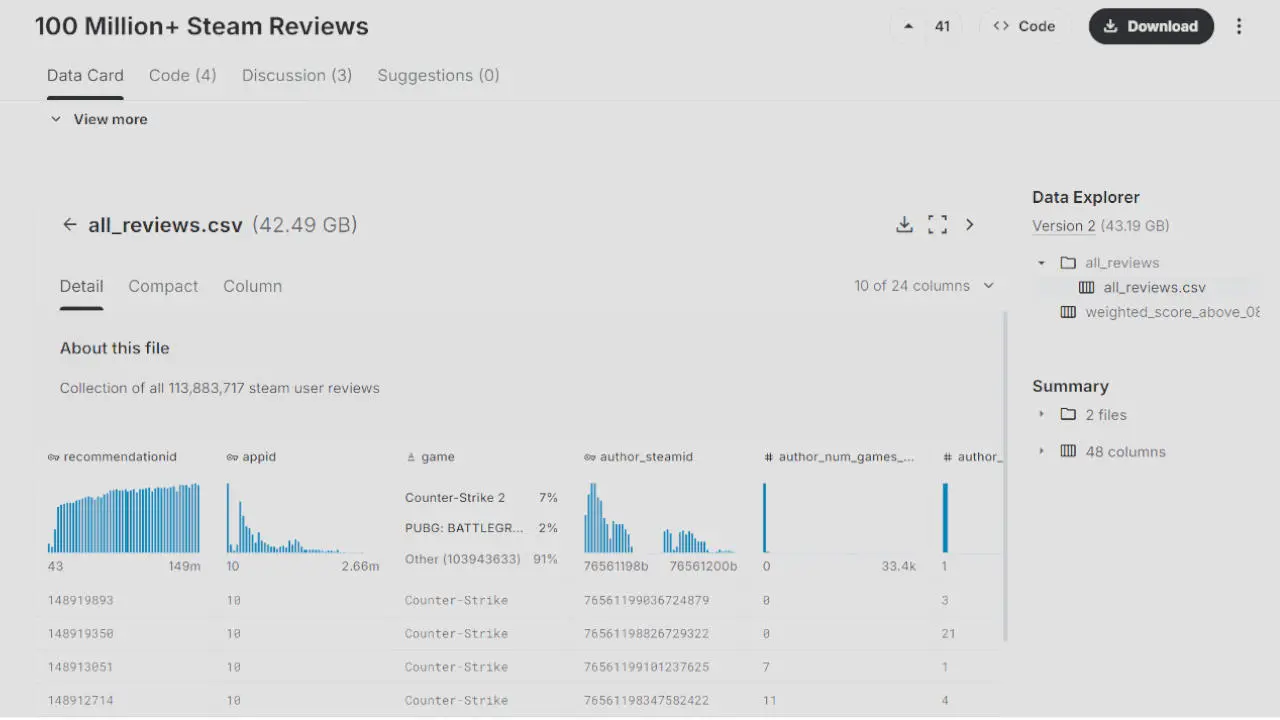Switch to the Column view tab
This screenshot has width=1280, height=720.
click(252, 286)
